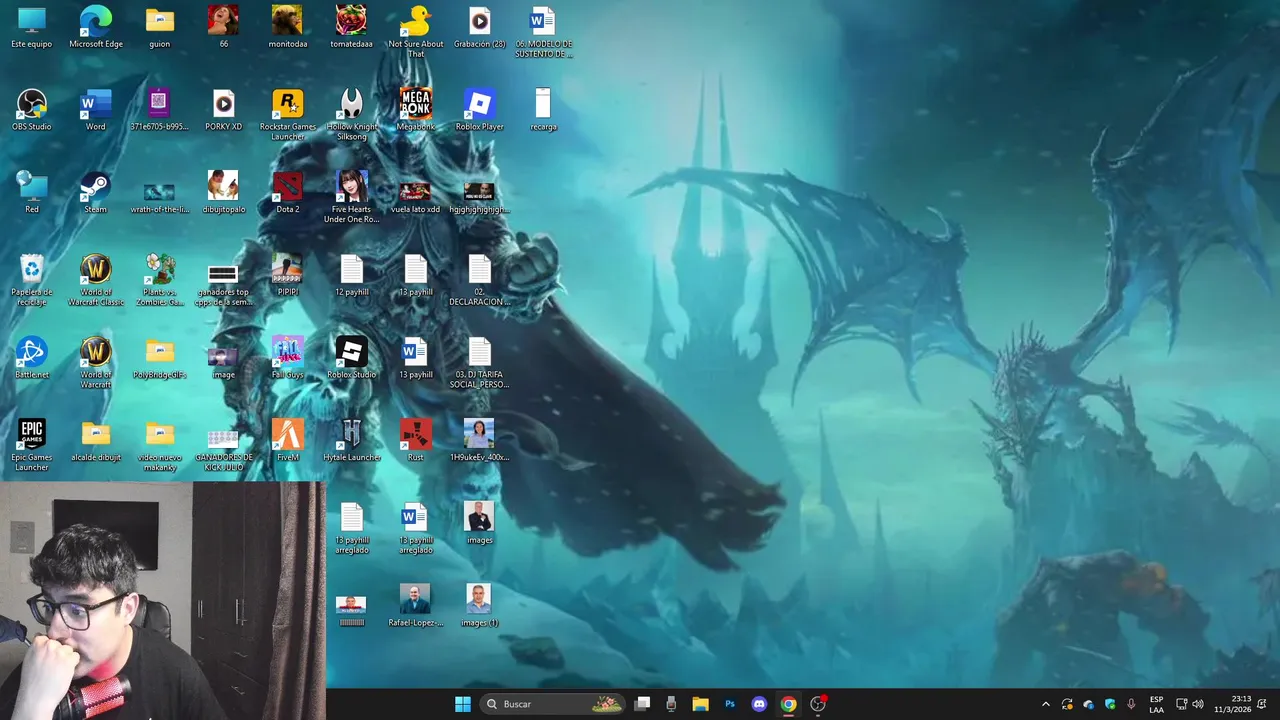Switch to Google Chrome on the taskbar
Screen dimensions: 1280x720
tap(788, 704)
